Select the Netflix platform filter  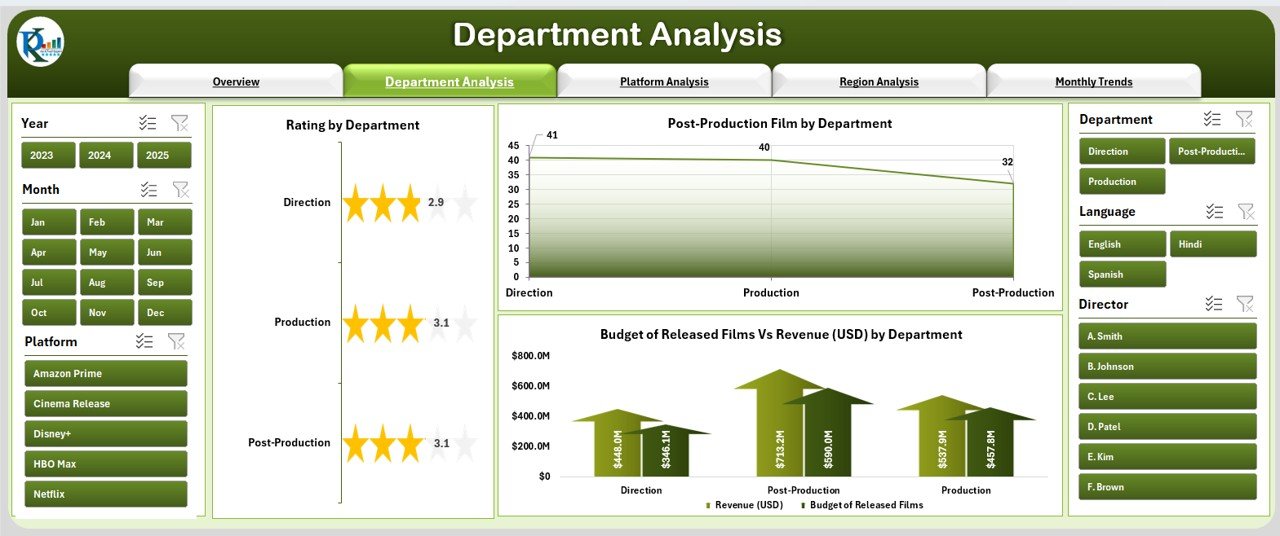point(105,494)
